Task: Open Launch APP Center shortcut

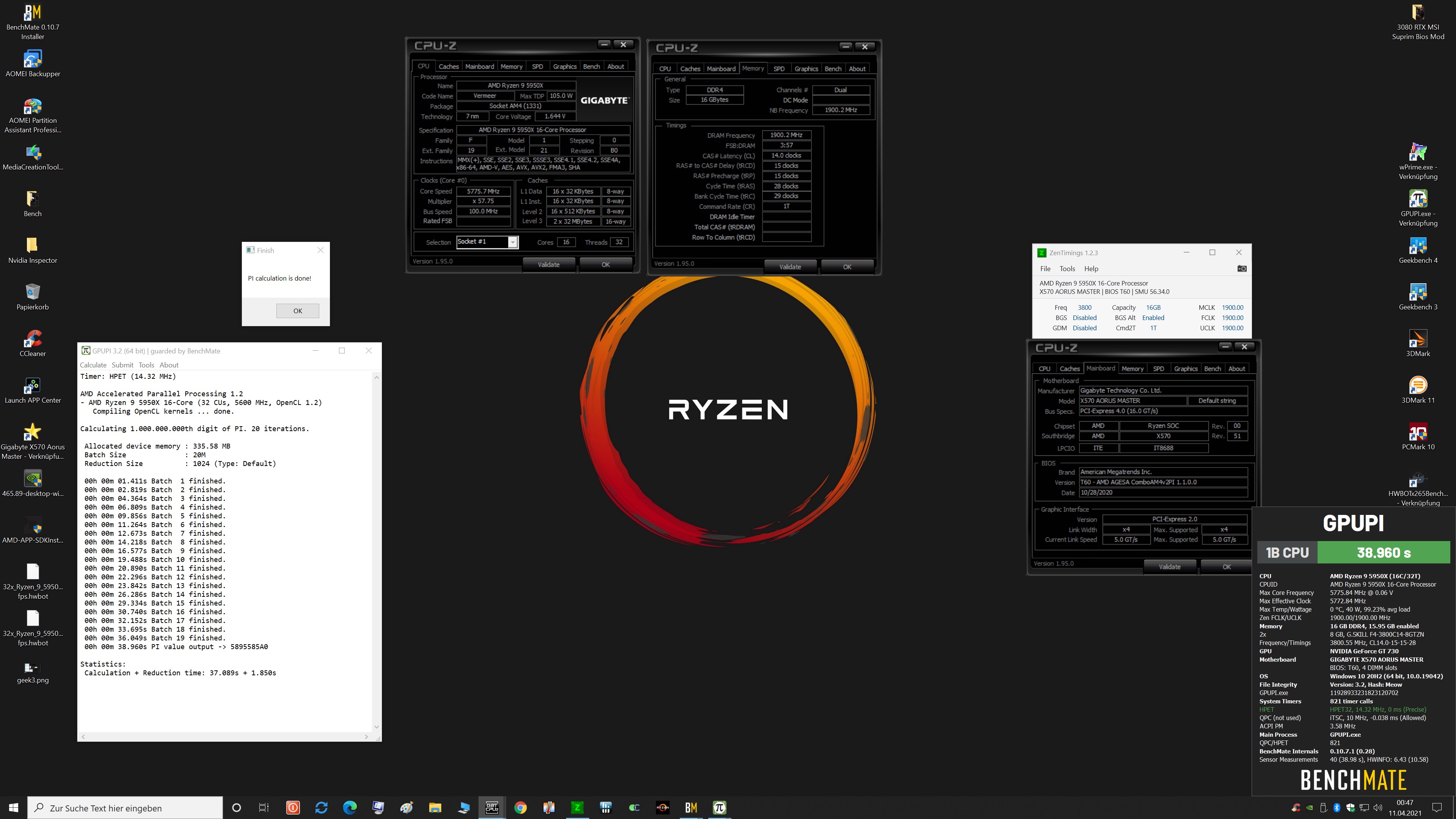Action: (x=33, y=391)
